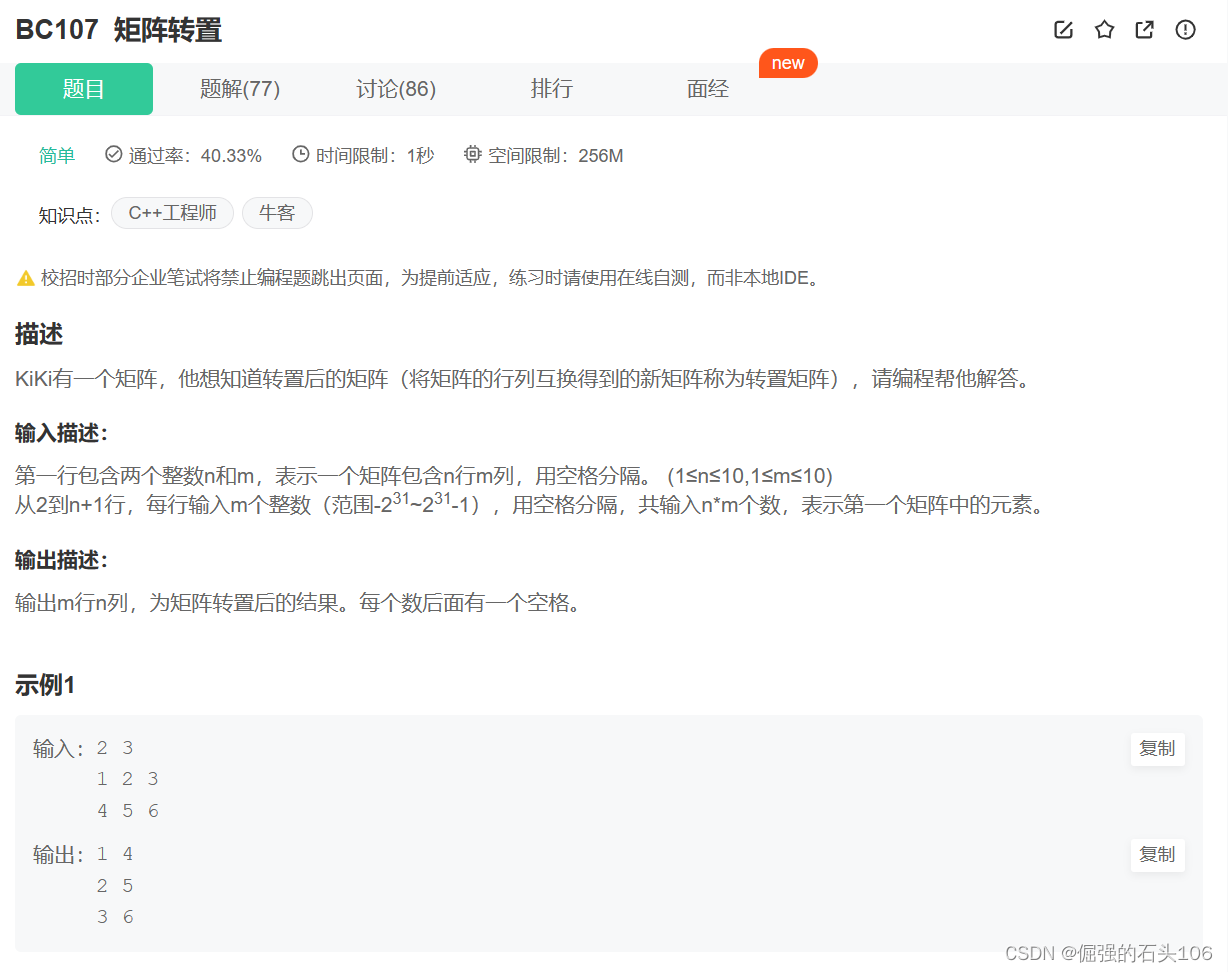The height and width of the screenshot is (972, 1228).
Task: Click input line '4 5 6'
Action: 128,811
